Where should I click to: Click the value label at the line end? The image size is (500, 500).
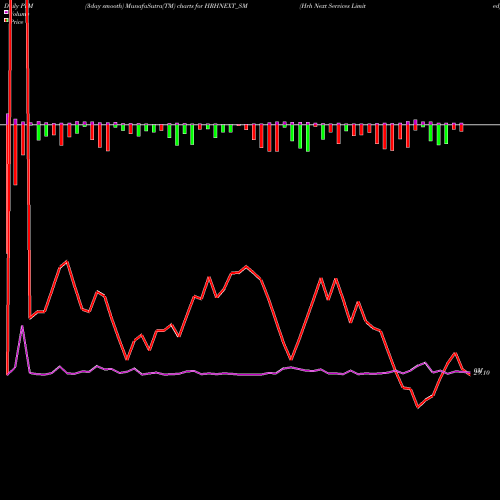point(482,372)
